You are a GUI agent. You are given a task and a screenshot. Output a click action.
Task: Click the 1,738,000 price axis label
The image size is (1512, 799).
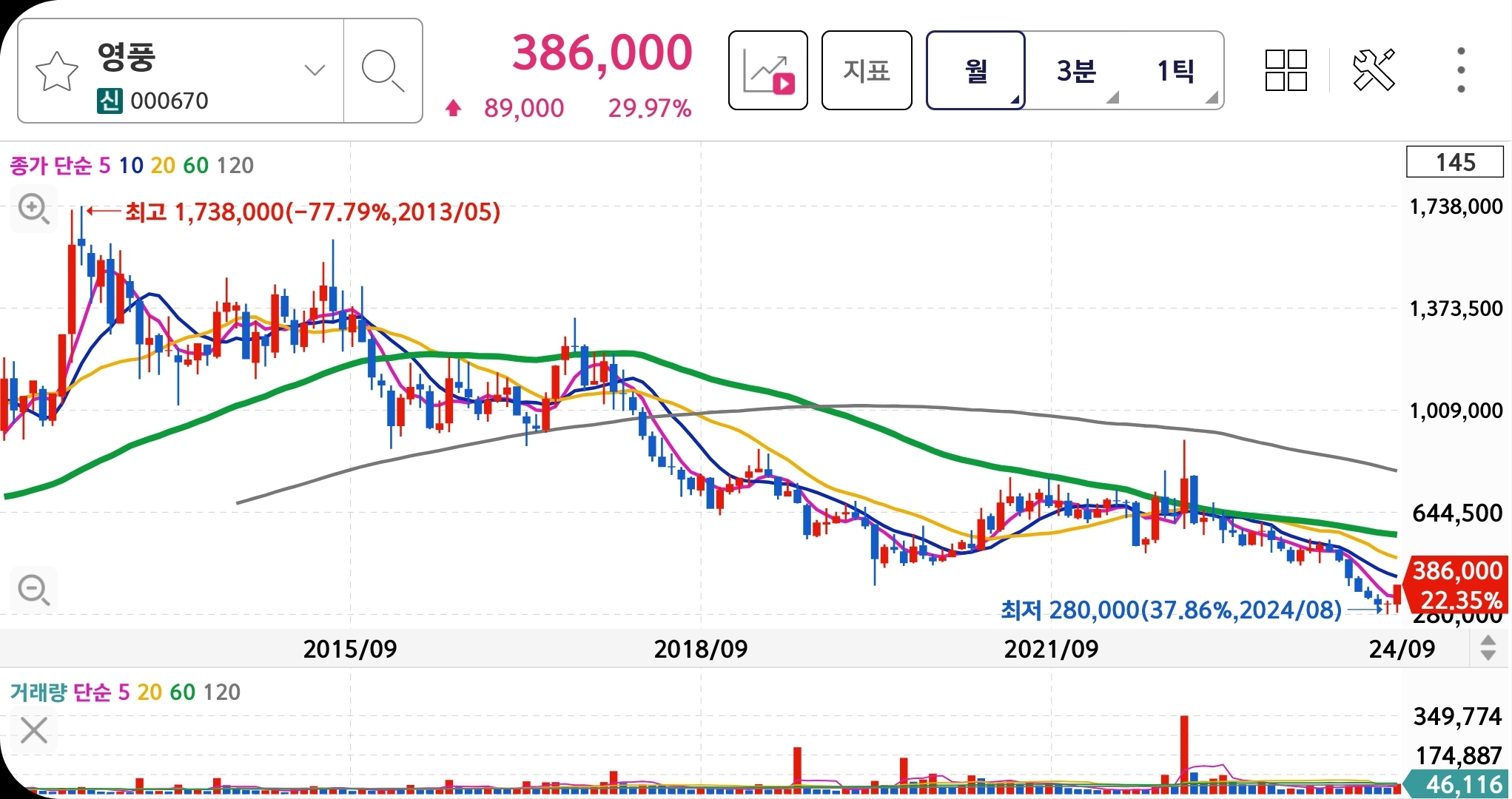coord(1456,206)
